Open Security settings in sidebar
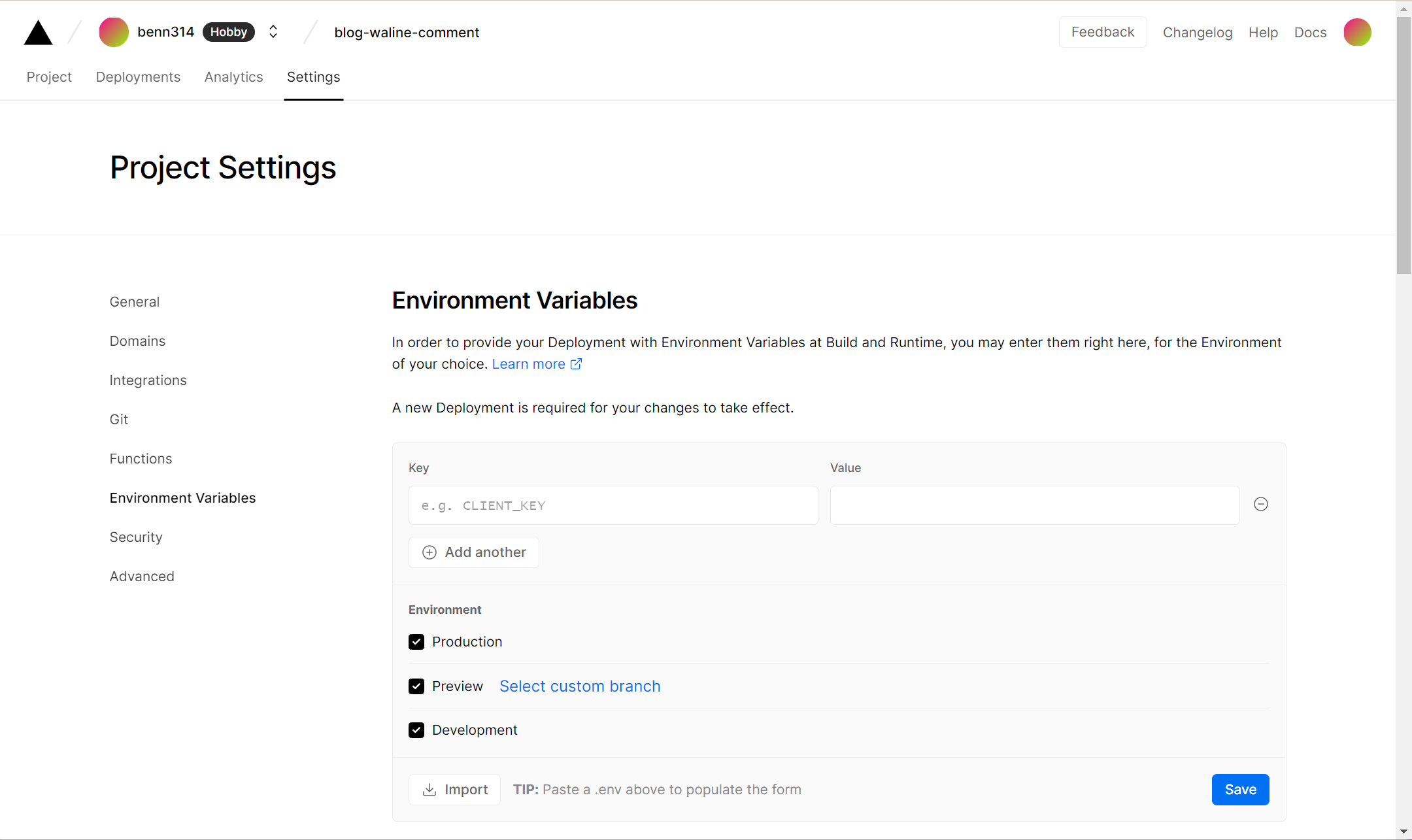The height and width of the screenshot is (840, 1412). (x=135, y=537)
